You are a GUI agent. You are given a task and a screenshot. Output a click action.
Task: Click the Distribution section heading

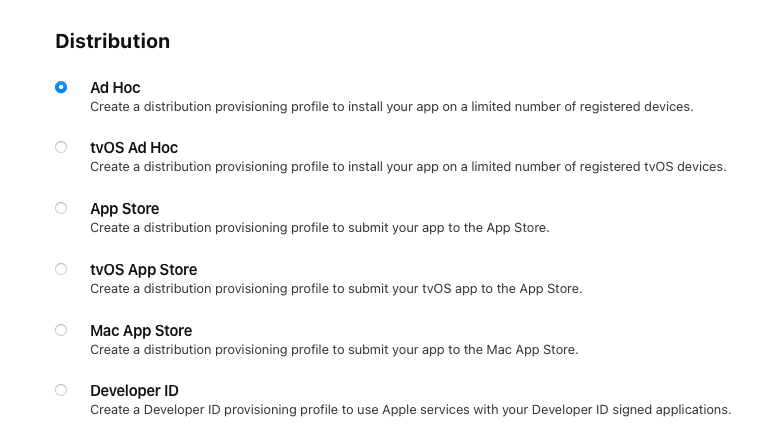[x=113, y=41]
